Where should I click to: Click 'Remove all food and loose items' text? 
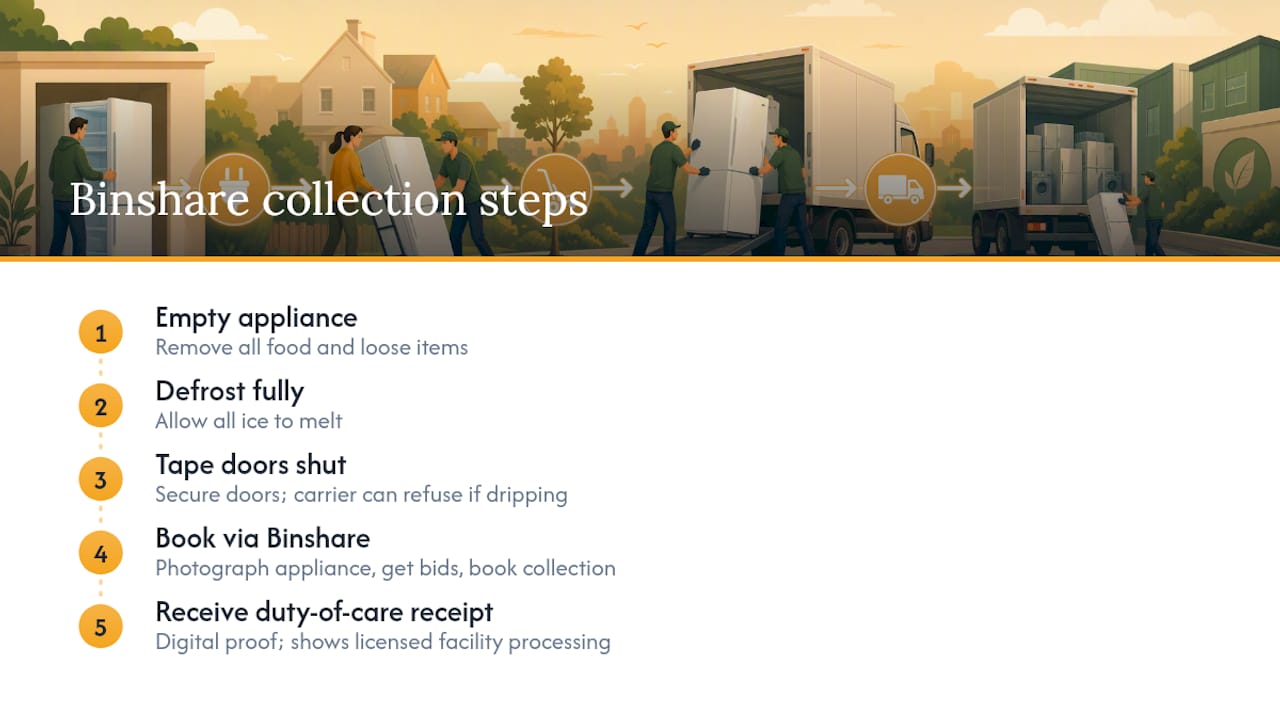click(312, 347)
